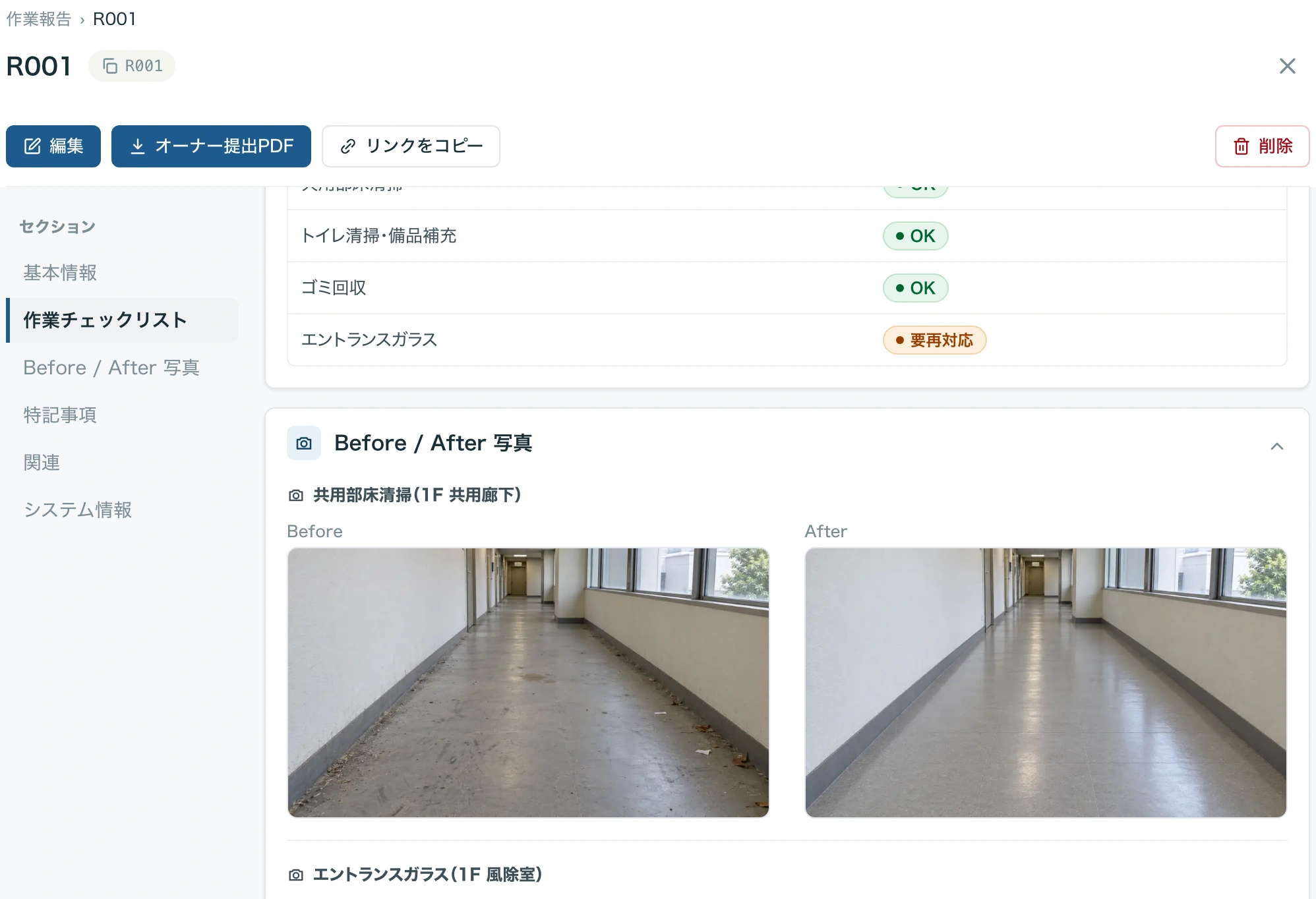
Task: Collapse the Before / After 写真 panel chevron
Action: coord(1277,446)
